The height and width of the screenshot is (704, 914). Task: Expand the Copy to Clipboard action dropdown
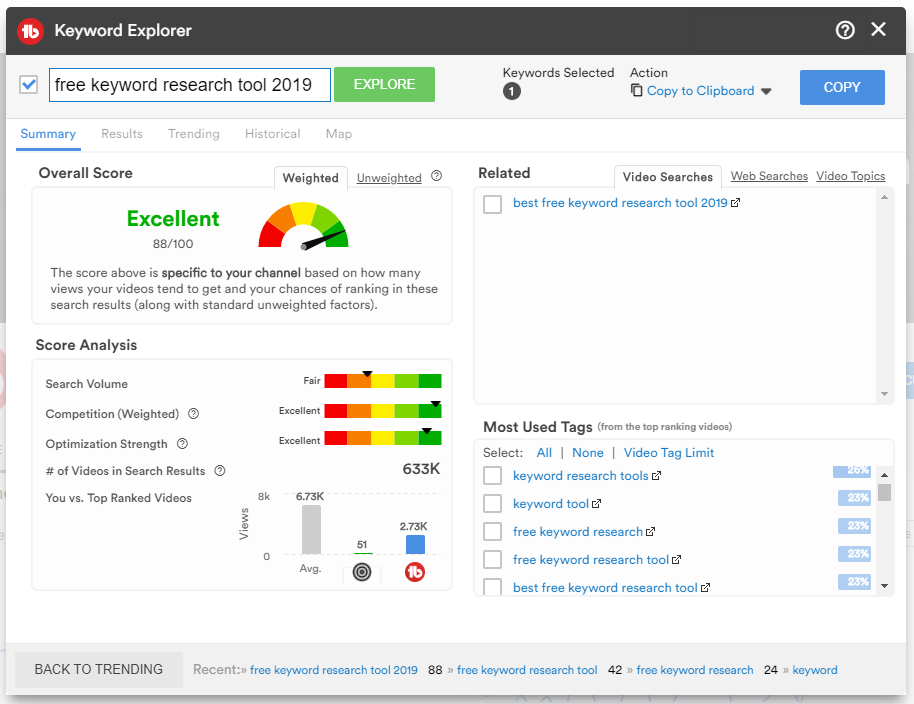coord(766,91)
